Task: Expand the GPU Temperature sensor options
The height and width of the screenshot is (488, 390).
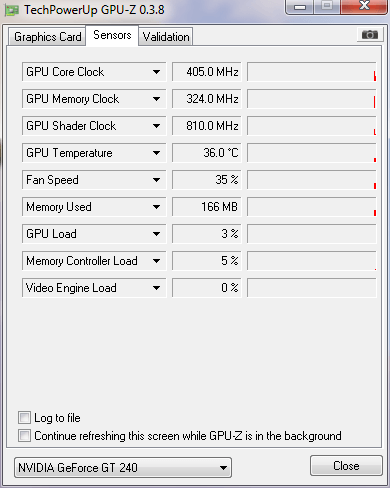Action: click(x=156, y=153)
